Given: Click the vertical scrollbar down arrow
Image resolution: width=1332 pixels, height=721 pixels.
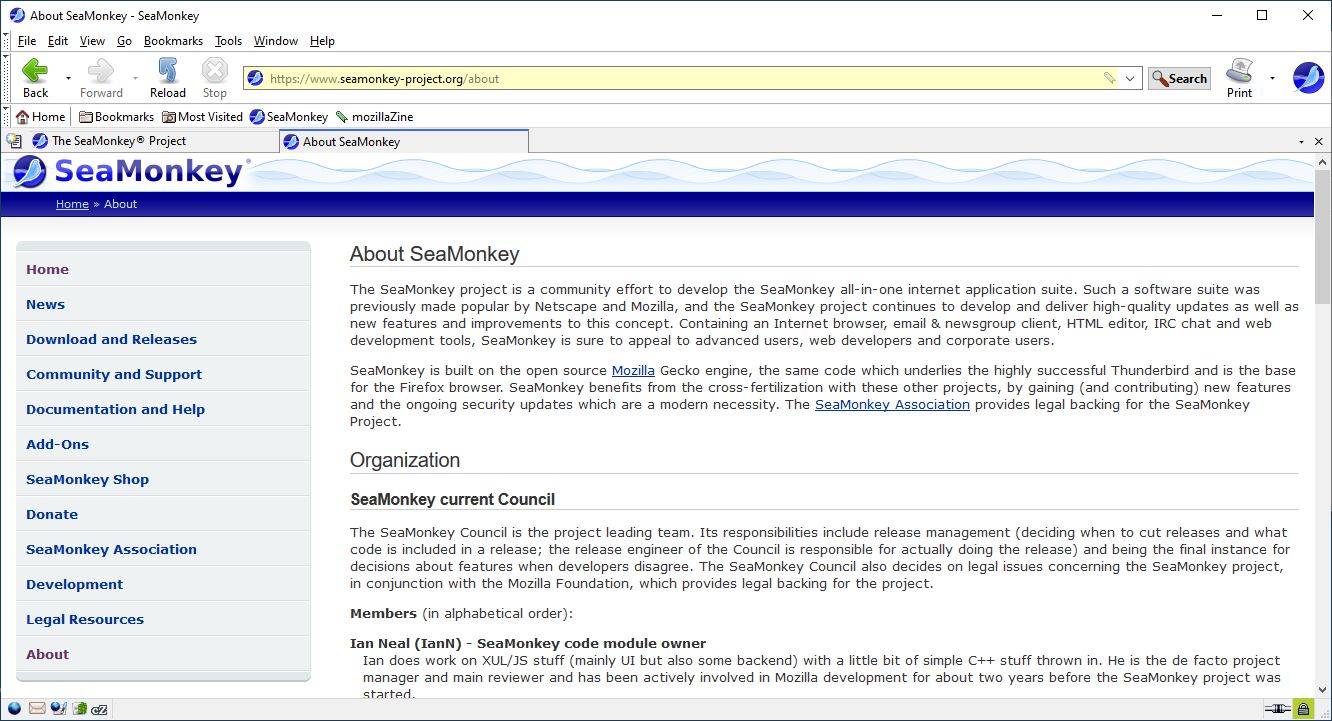Looking at the screenshot, I should 1322,689.
